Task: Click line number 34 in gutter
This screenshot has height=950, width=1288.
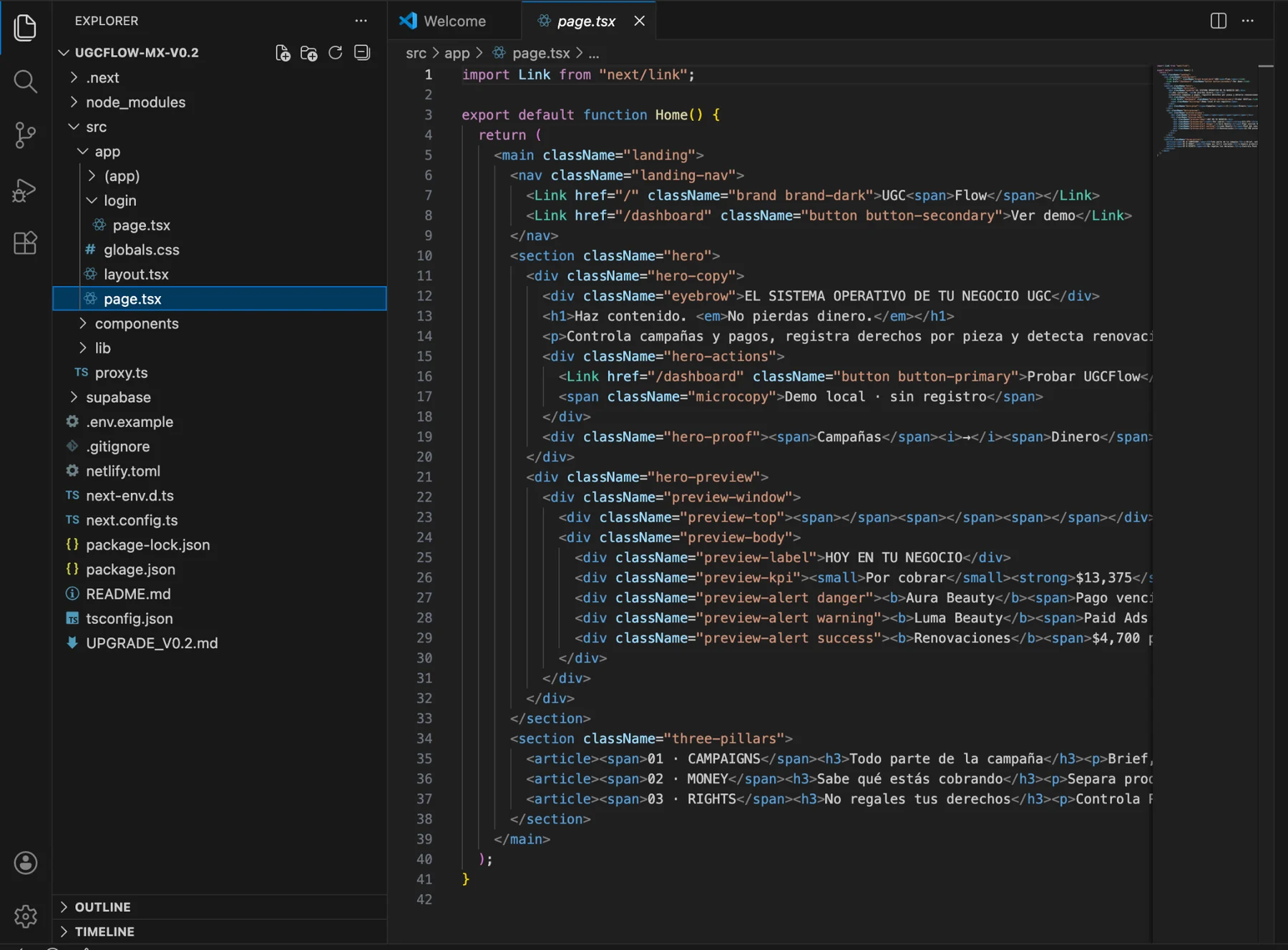Action: pyautogui.click(x=424, y=738)
